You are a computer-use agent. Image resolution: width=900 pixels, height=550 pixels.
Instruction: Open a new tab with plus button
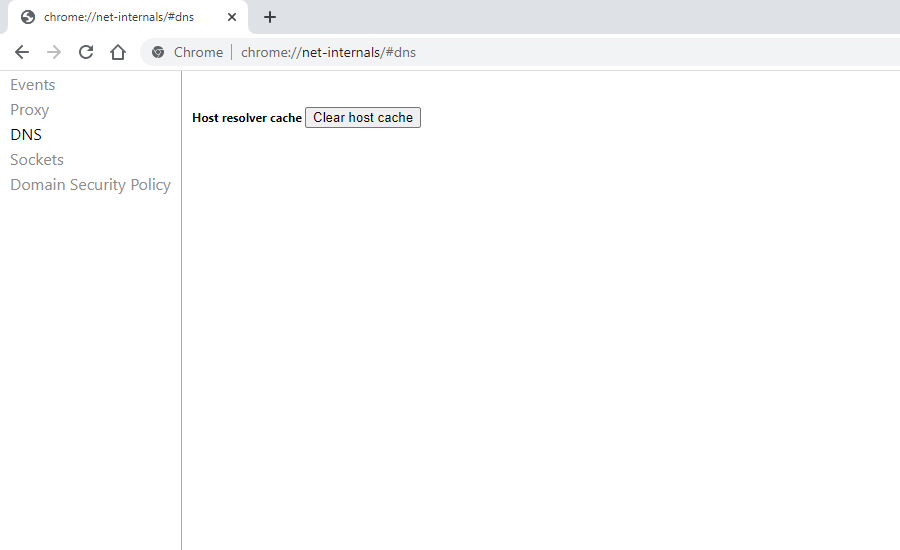pos(270,17)
